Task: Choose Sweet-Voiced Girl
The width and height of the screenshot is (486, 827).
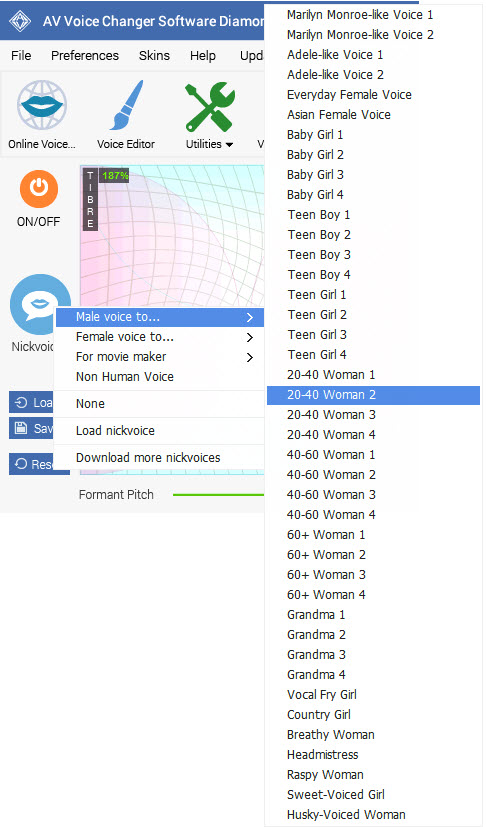Action: point(373,795)
